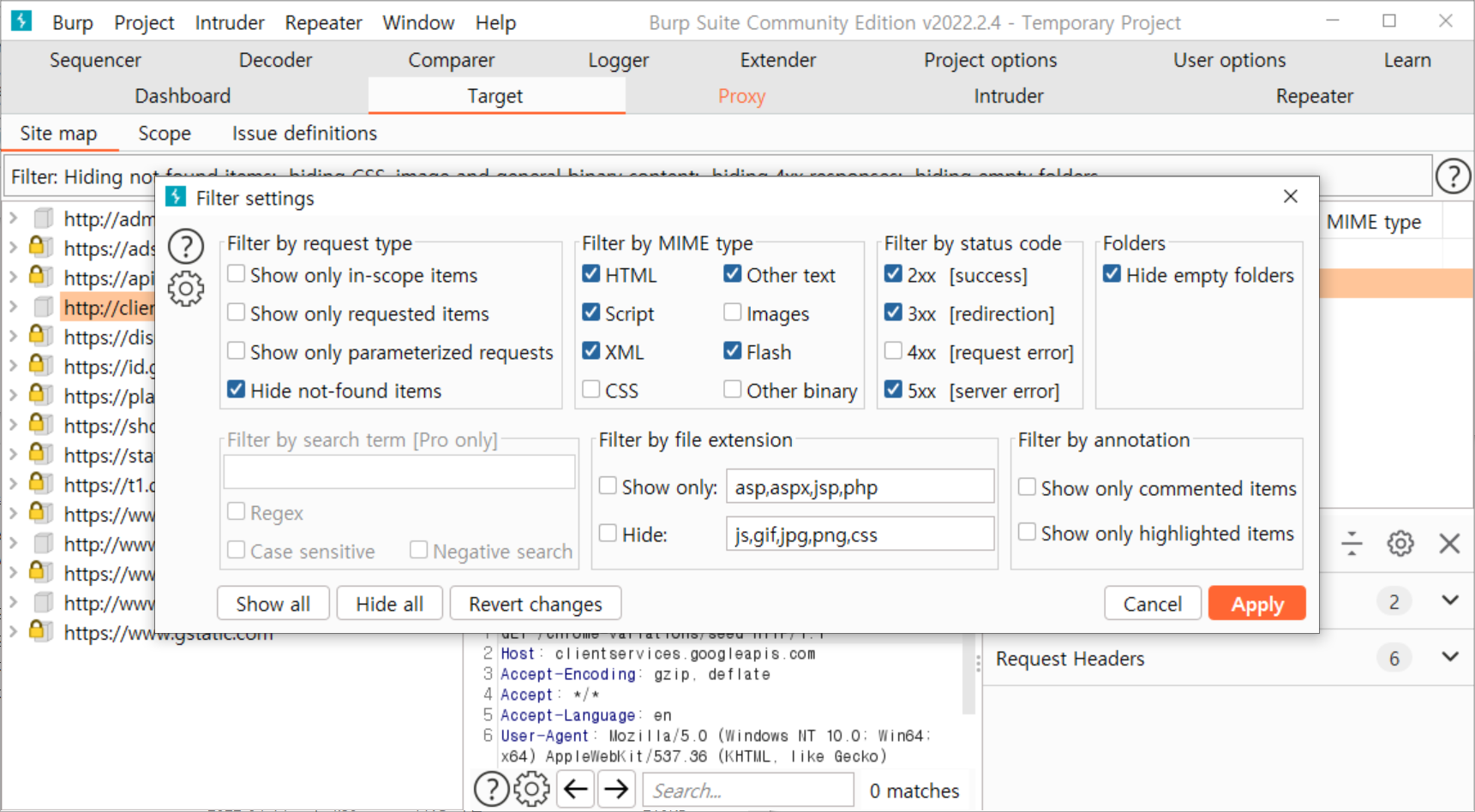Select the https://t1 site tree entry

tap(109, 485)
